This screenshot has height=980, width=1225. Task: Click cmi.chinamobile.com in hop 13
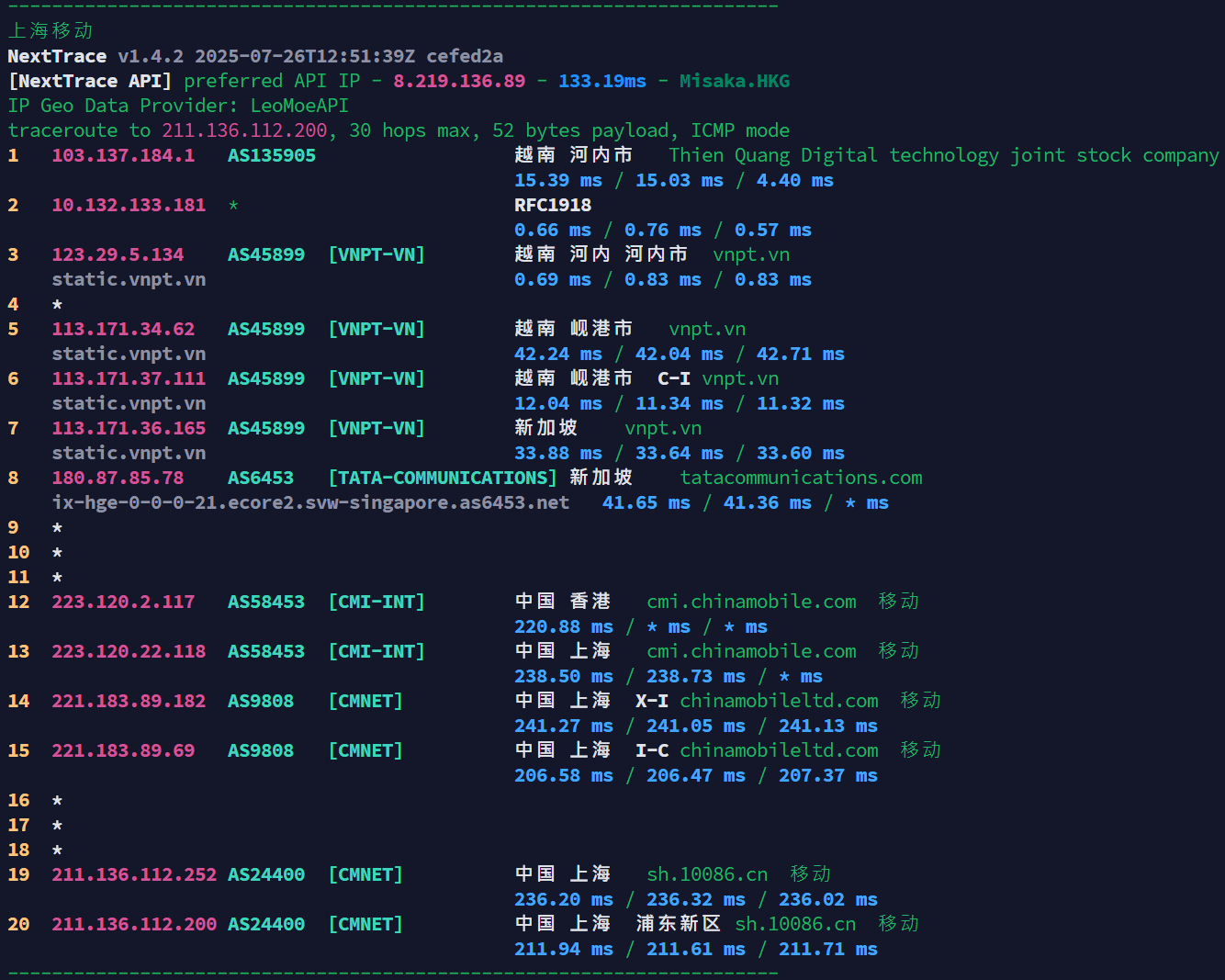(751, 651)
